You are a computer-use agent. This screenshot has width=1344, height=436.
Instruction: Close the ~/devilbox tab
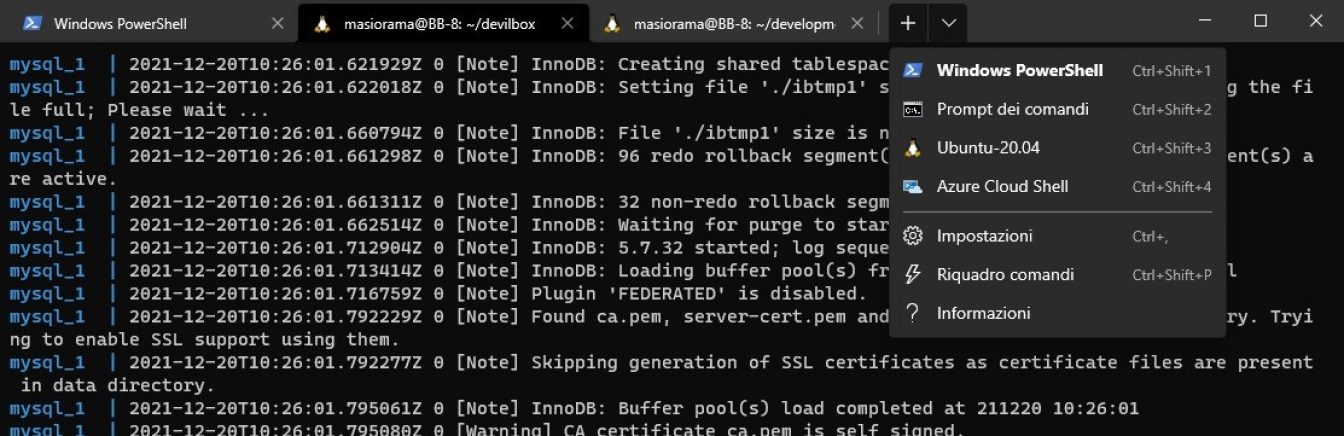(x=567, y=23)
